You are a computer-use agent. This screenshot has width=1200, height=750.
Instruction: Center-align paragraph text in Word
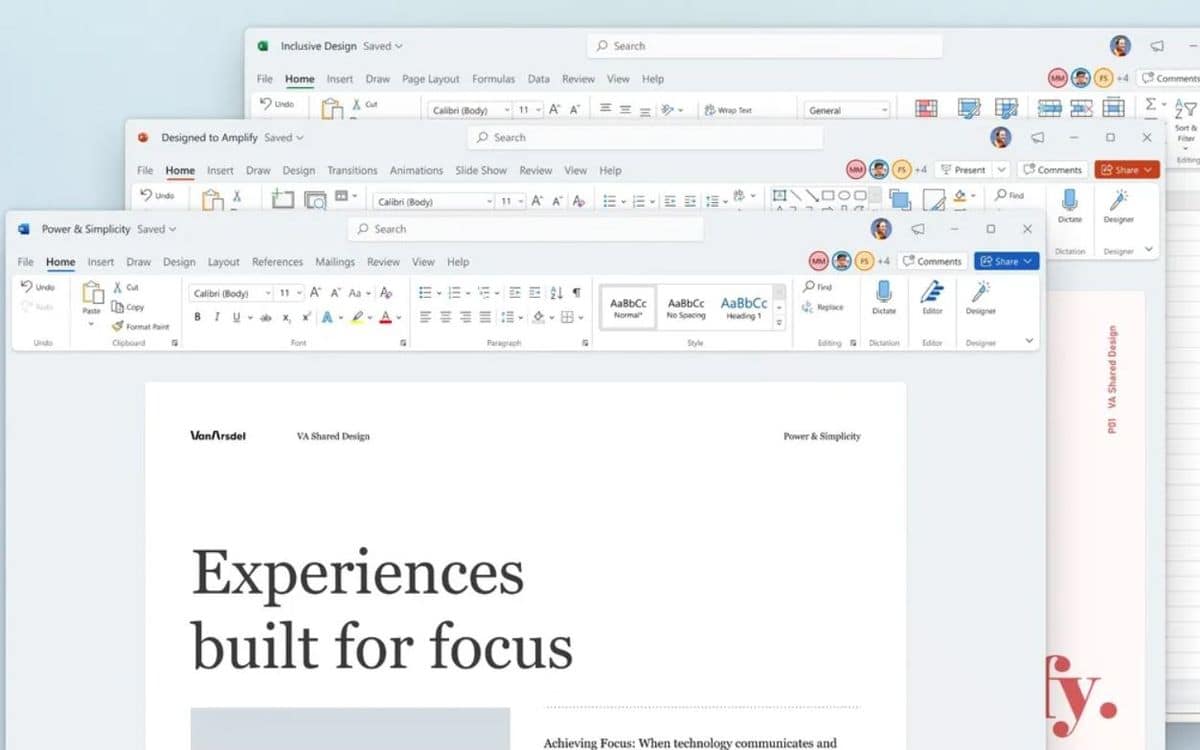coord(445,317)
